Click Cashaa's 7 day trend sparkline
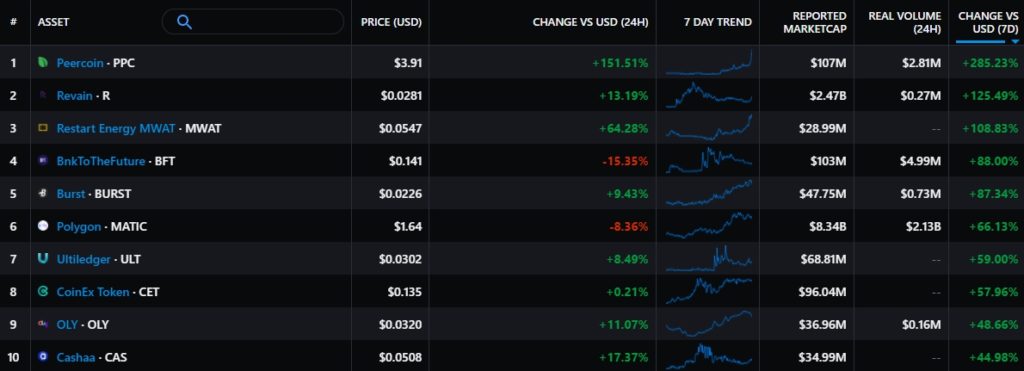The width and height of the screenshot is (1024, 371). pyautogui.click(x=709, y=356)
